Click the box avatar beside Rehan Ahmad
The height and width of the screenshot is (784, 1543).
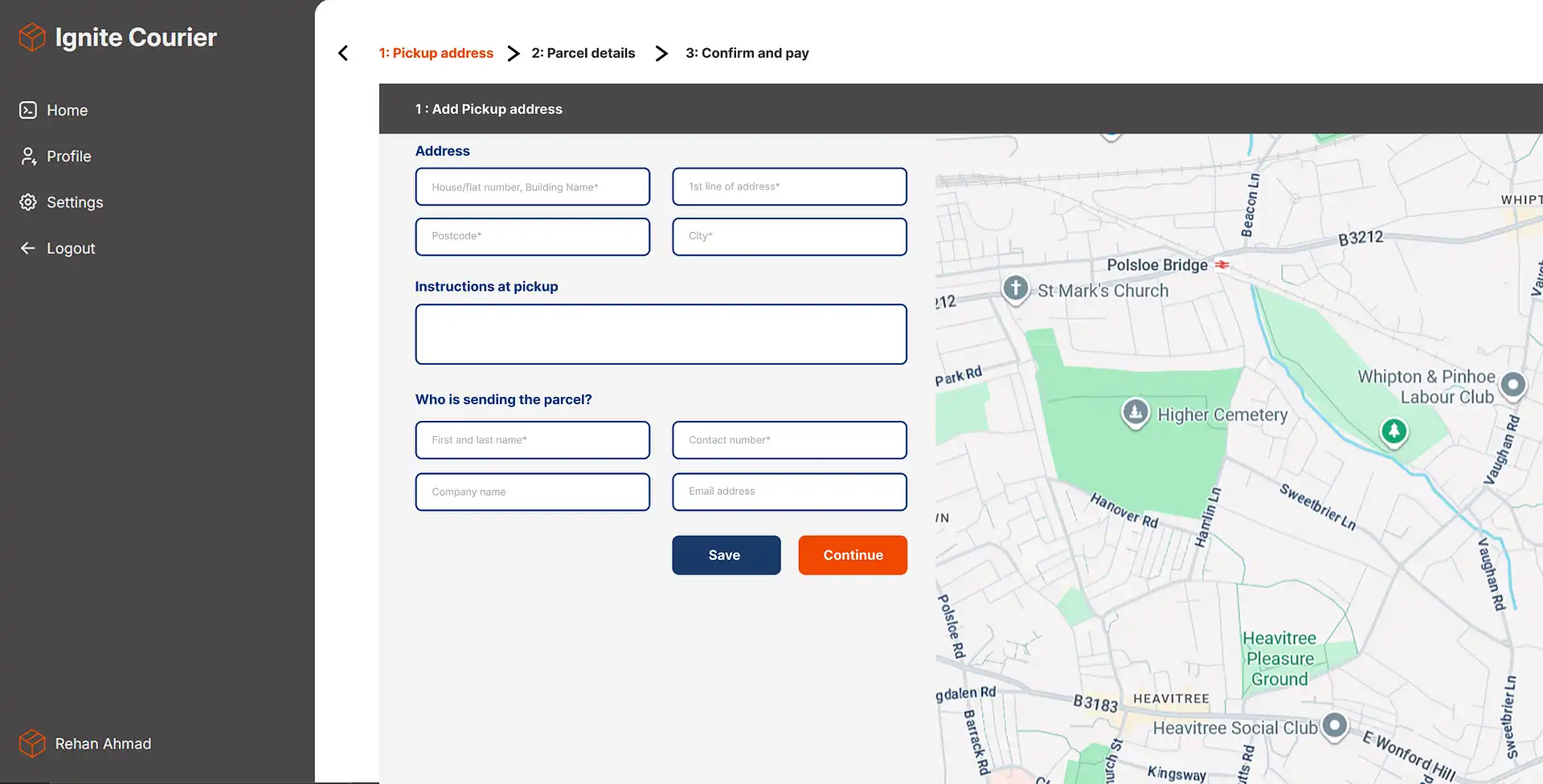click(x=32, y=743)
